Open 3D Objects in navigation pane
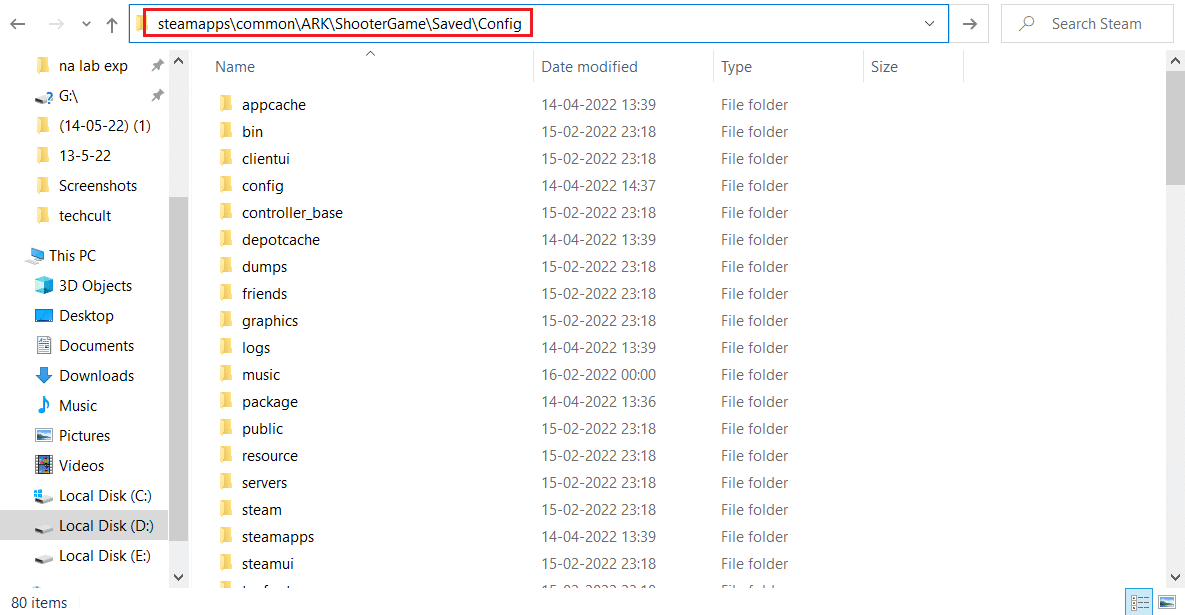 click(95, 286)
